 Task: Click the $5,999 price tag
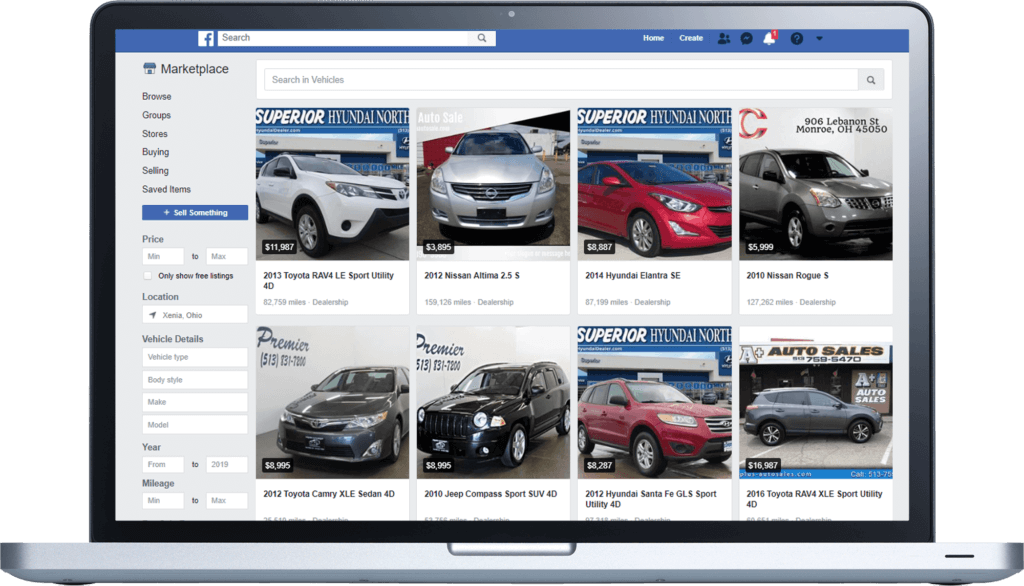[x=761, y=247]
